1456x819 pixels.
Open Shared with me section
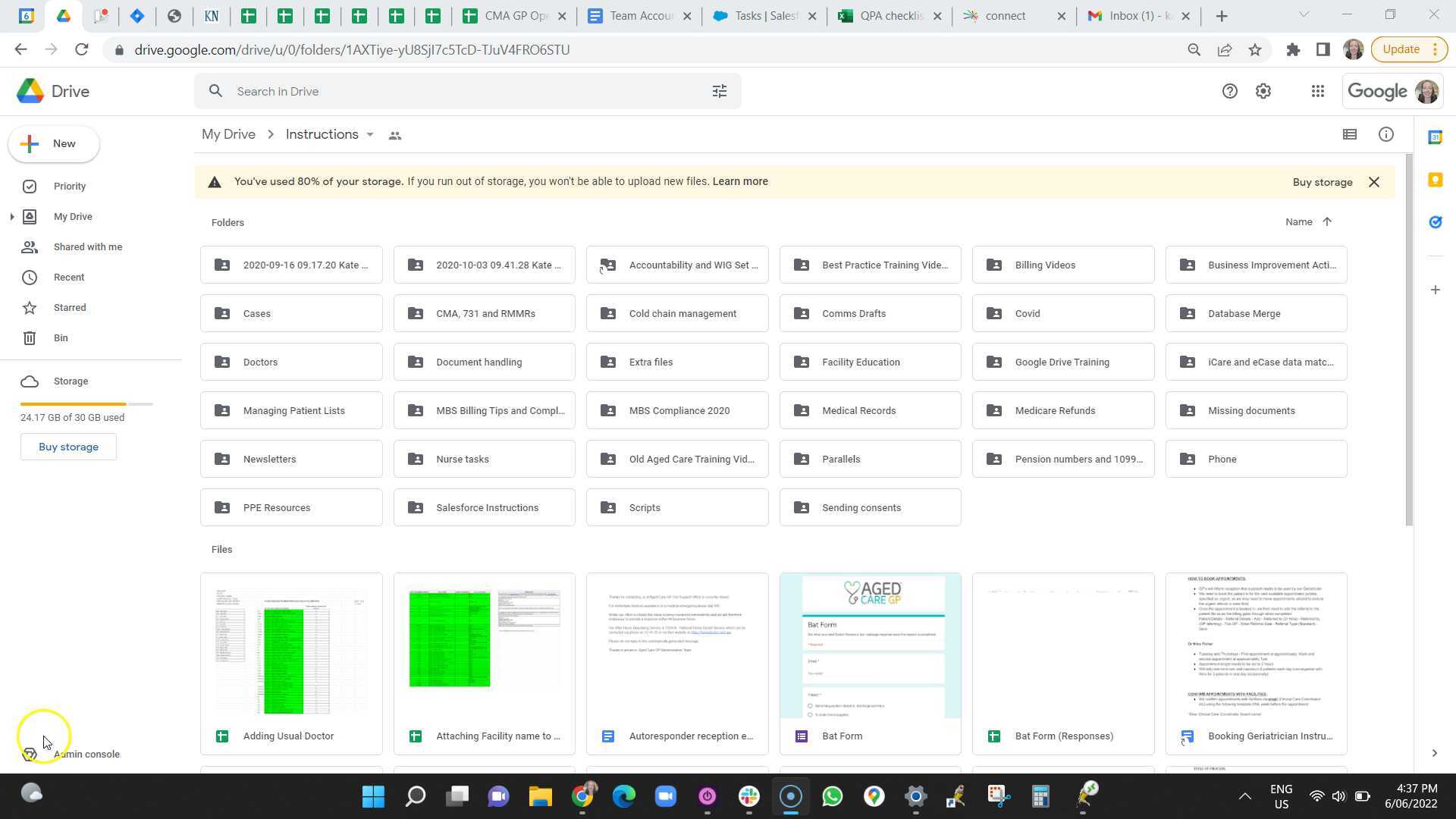point(87,247)
